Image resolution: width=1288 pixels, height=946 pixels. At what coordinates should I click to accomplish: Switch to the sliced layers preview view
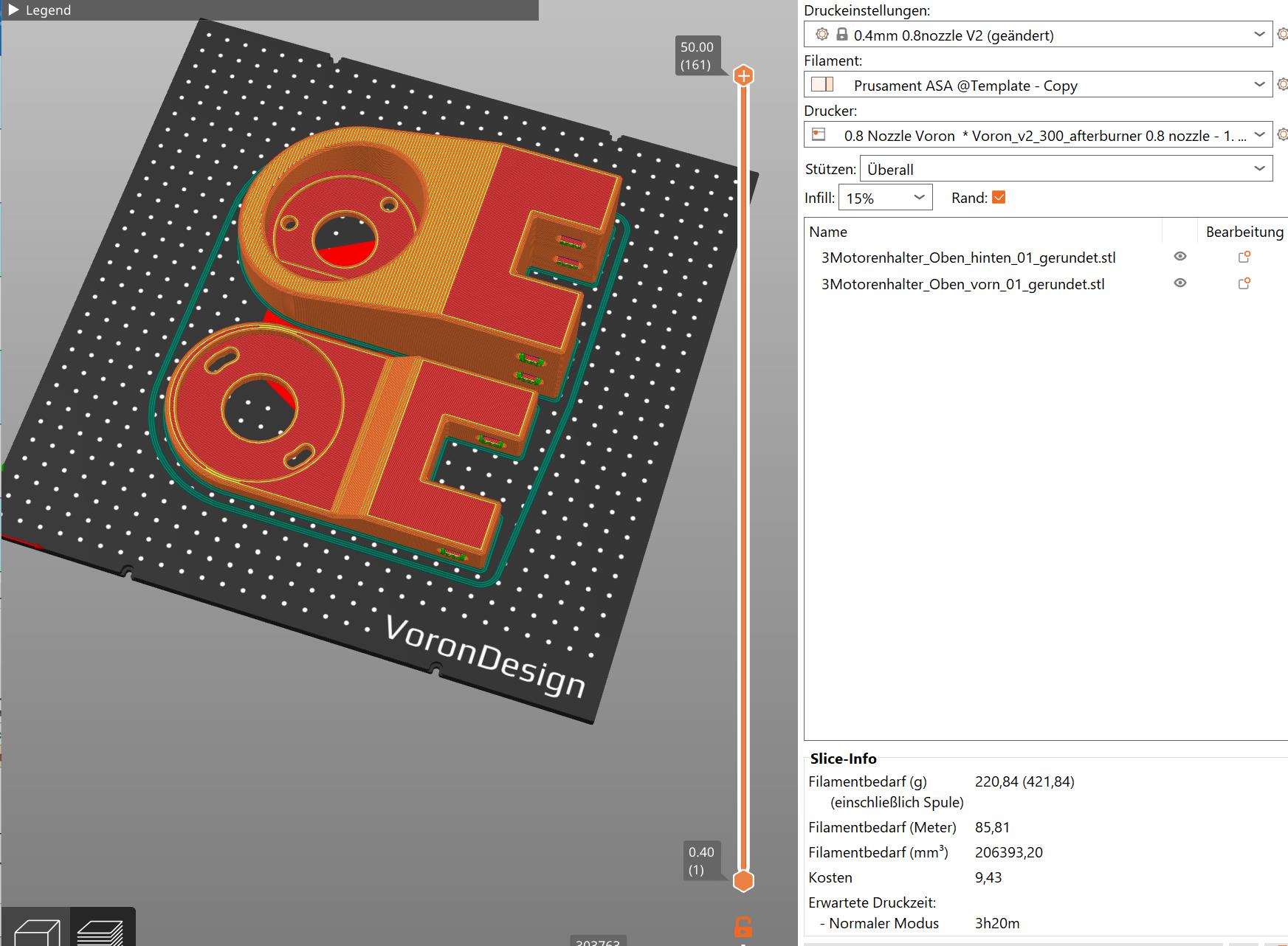tap(101, 931)
